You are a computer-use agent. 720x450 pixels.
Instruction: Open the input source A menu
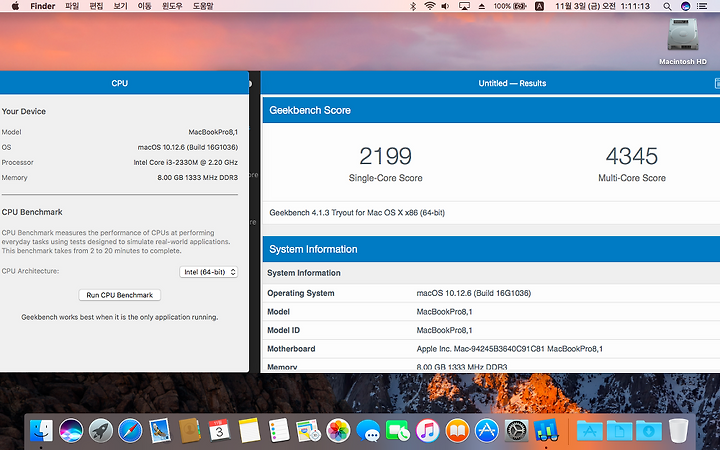(540, 6)
